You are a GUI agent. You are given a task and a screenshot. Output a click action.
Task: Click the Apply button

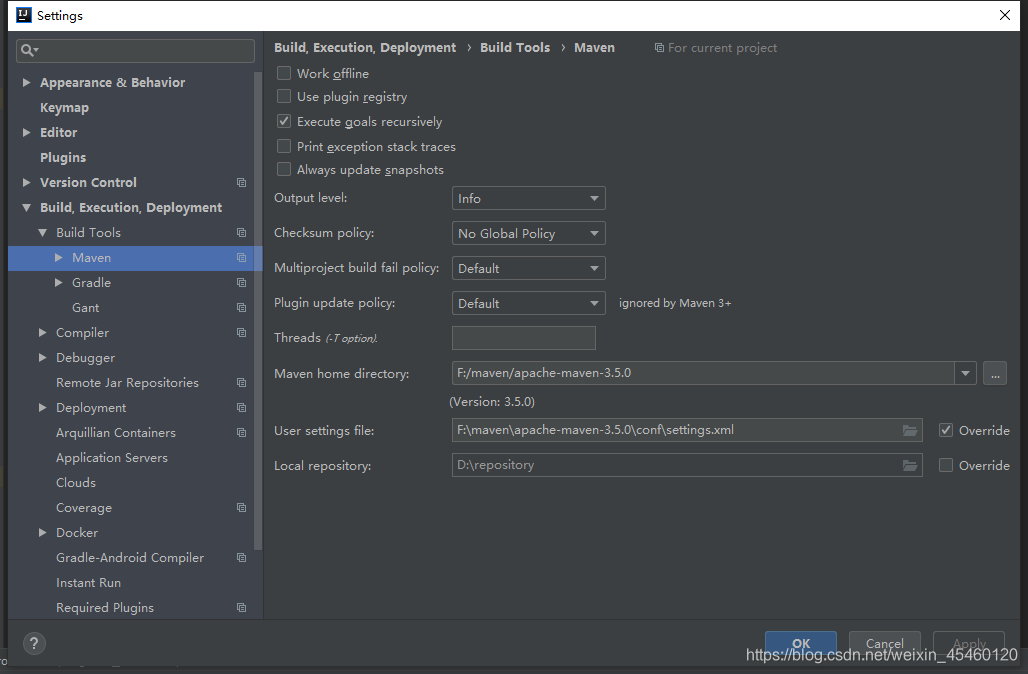tap(969, 643)
